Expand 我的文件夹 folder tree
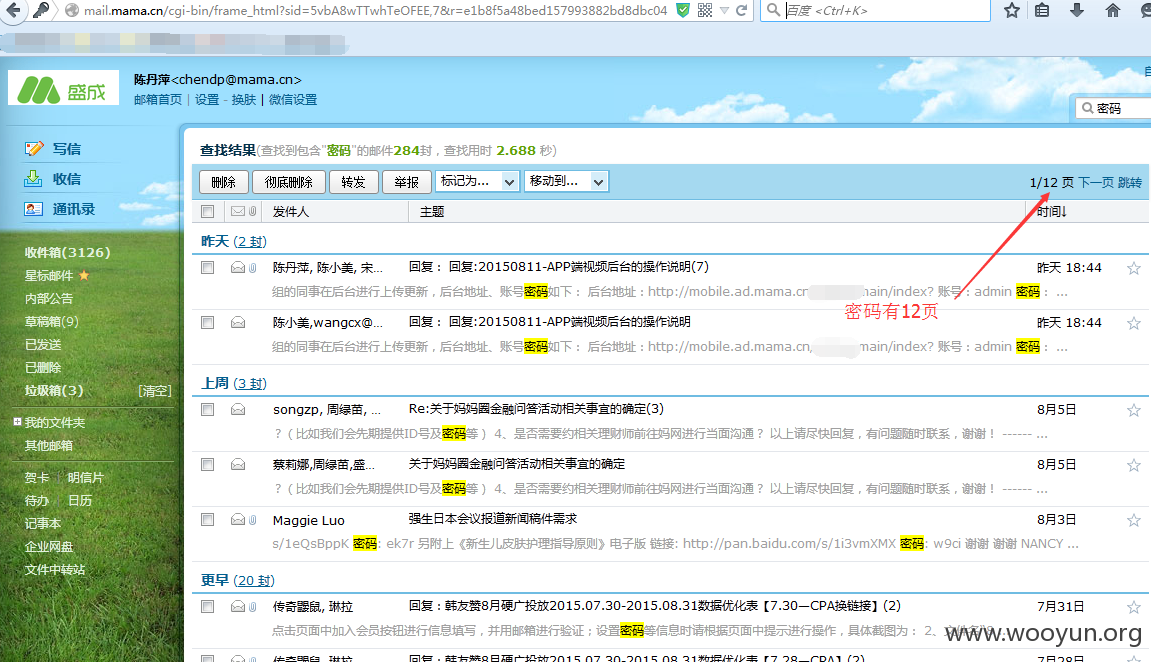The width and height of the screenshot is (1151, 662). 17,421
